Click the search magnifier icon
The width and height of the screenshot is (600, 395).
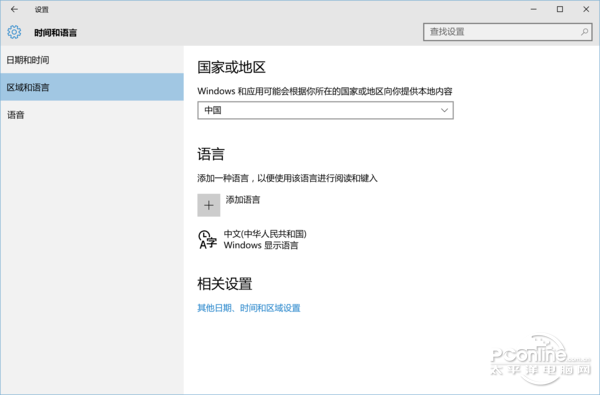tap(584, 32)
